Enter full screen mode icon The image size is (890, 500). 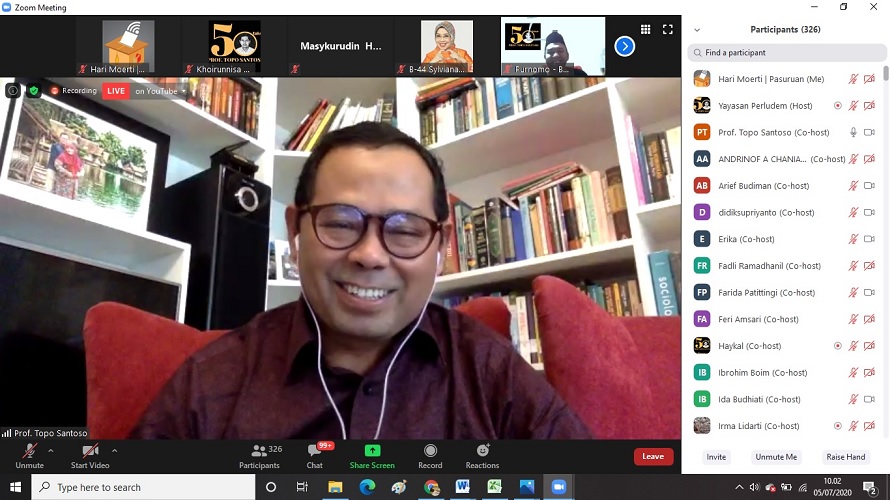[x=668, y=29]
